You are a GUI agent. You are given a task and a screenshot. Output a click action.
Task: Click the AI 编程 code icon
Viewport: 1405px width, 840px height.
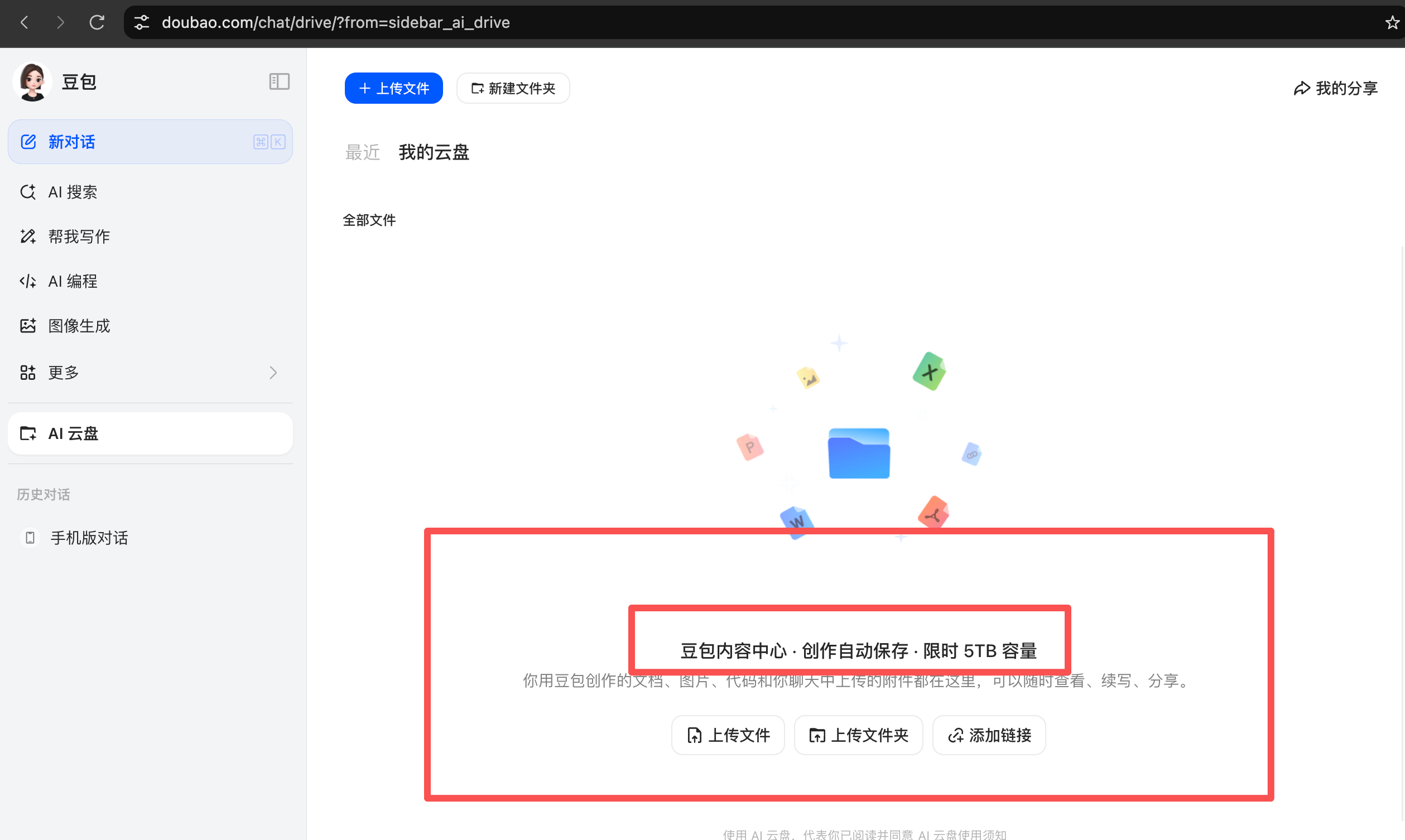pos(28,281)
